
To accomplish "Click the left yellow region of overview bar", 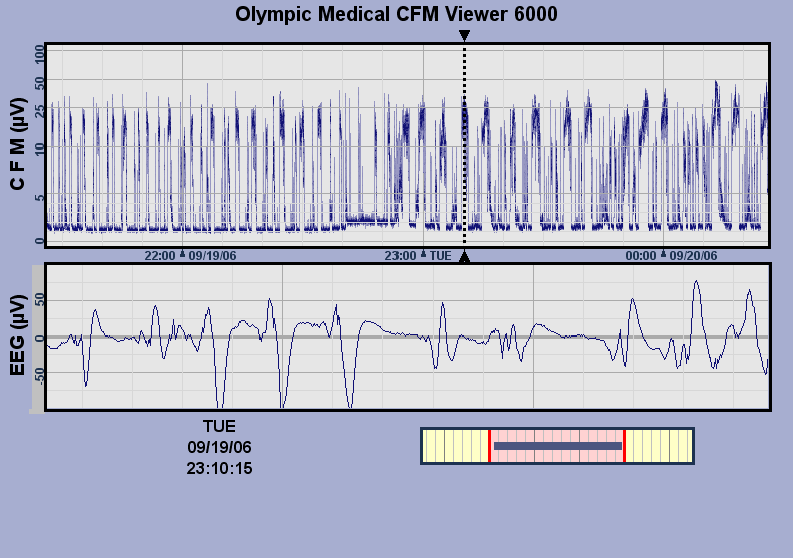I will coord(455,446).
